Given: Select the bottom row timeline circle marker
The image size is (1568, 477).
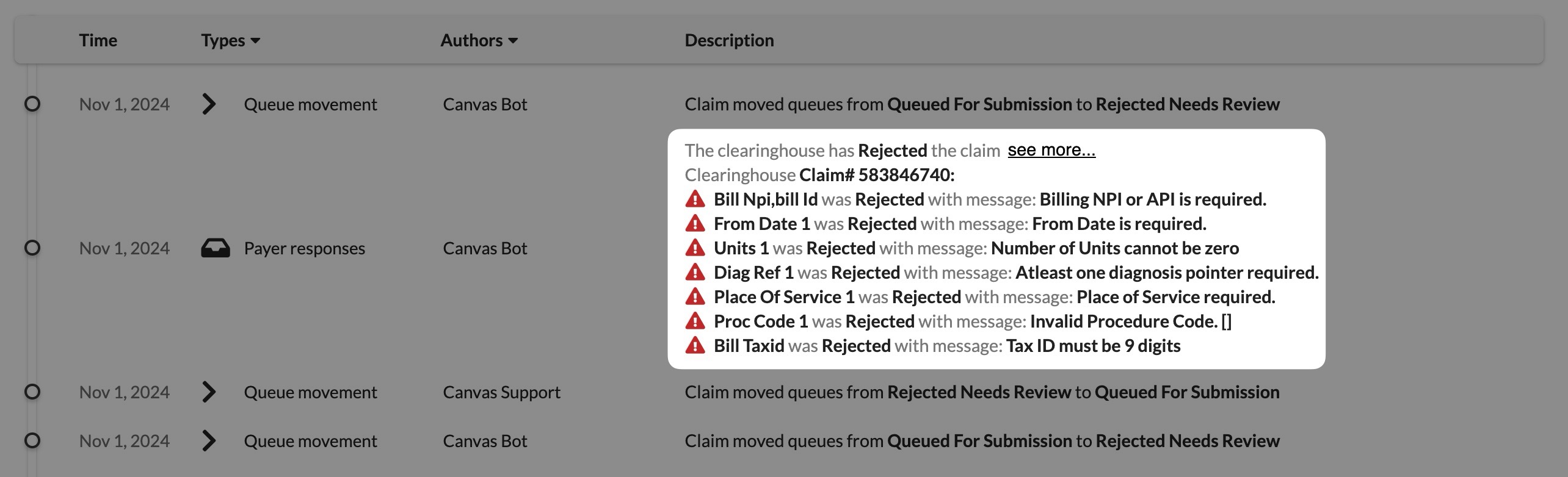Looking at the screenshot, I should pos(32,441).
